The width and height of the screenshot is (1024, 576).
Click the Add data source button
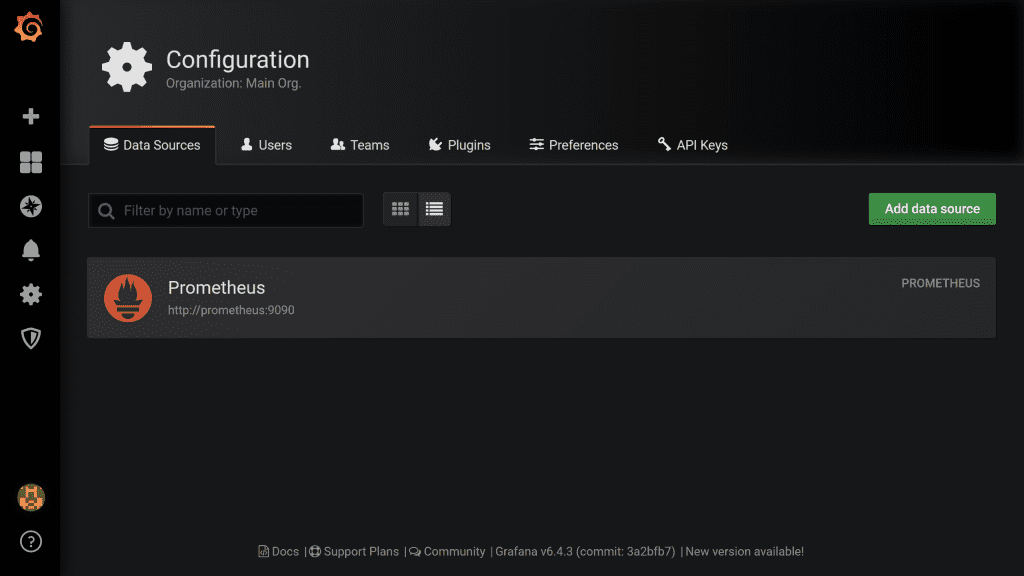[932, 209]
